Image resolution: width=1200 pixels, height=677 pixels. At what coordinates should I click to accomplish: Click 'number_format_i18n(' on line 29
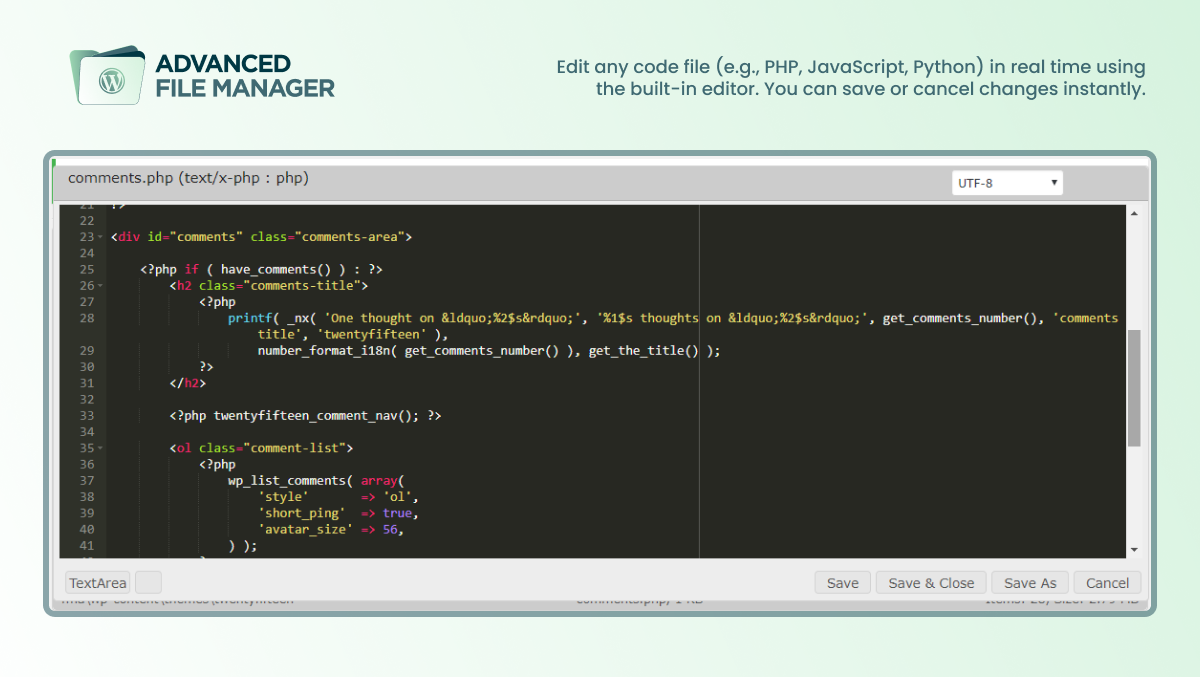[x=327, y=351]
